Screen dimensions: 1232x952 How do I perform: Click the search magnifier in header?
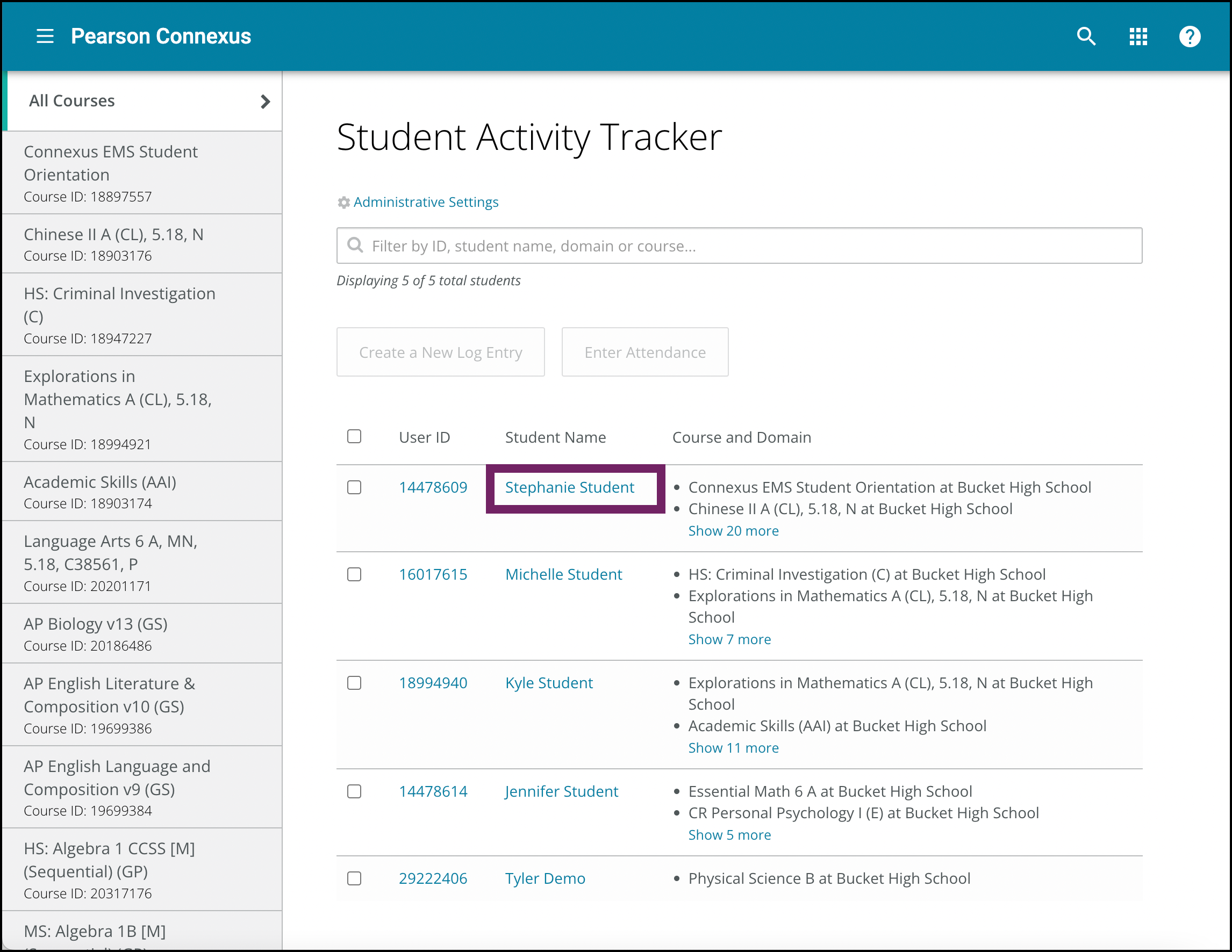pos(1086,37)
